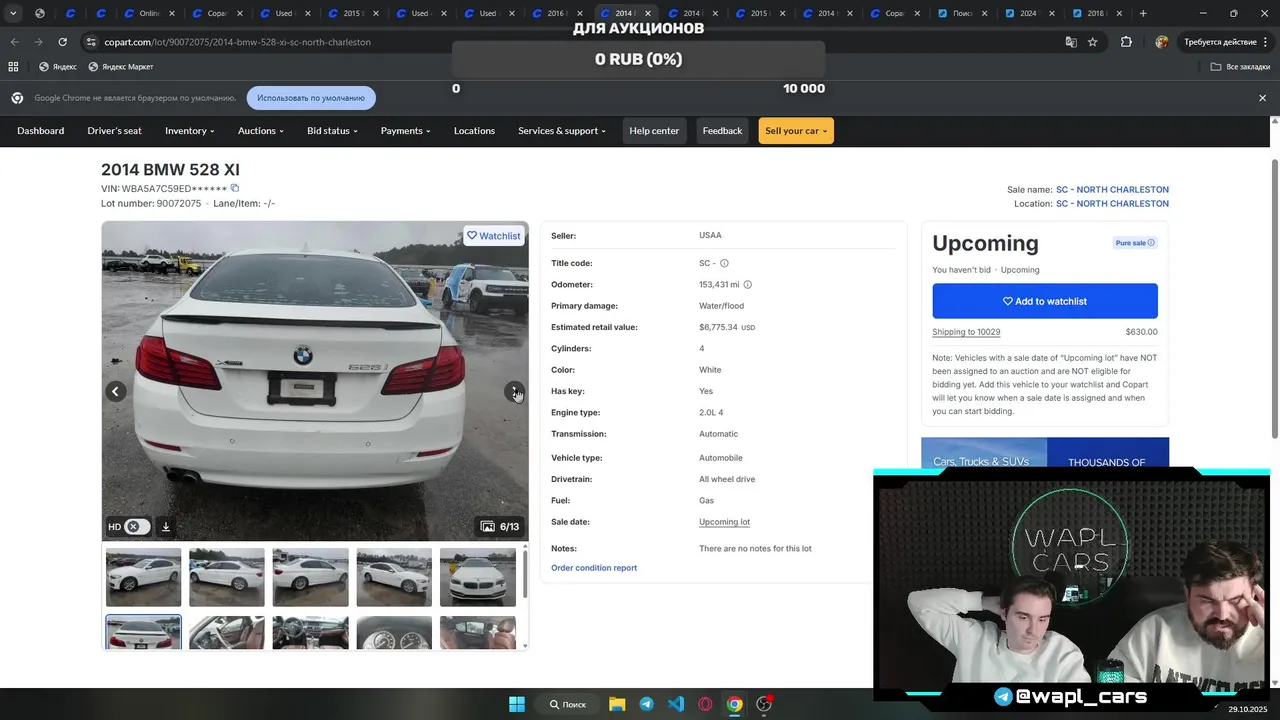The image size is (1280, 720).
Task: Open the Chrome extensions puzzle icon
Action: tap(1126, 42)
